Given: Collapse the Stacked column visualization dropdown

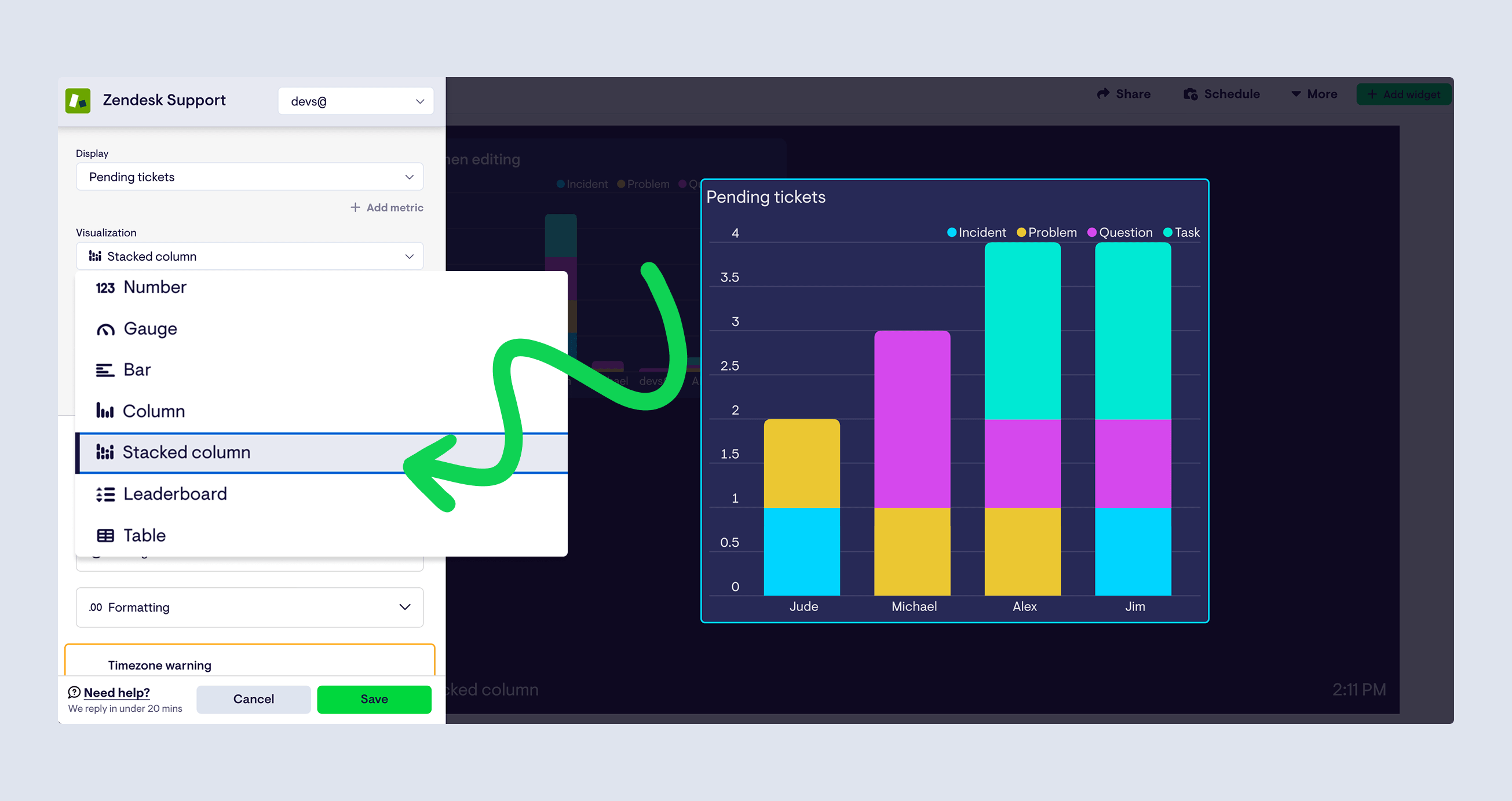Looking at the screenshot, I should pos(250,257).
